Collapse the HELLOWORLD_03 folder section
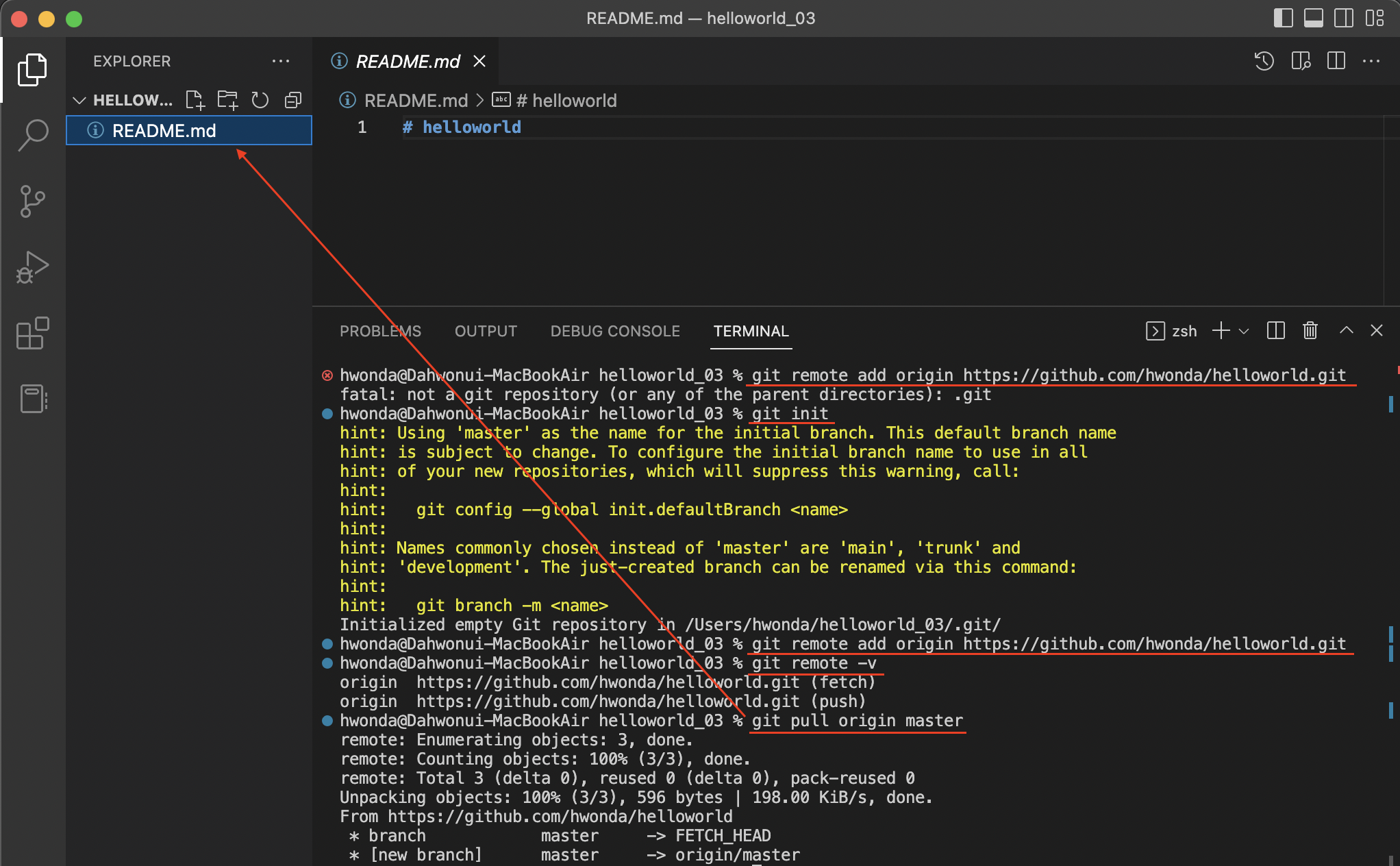1400x866 pixels. point(79,100)
